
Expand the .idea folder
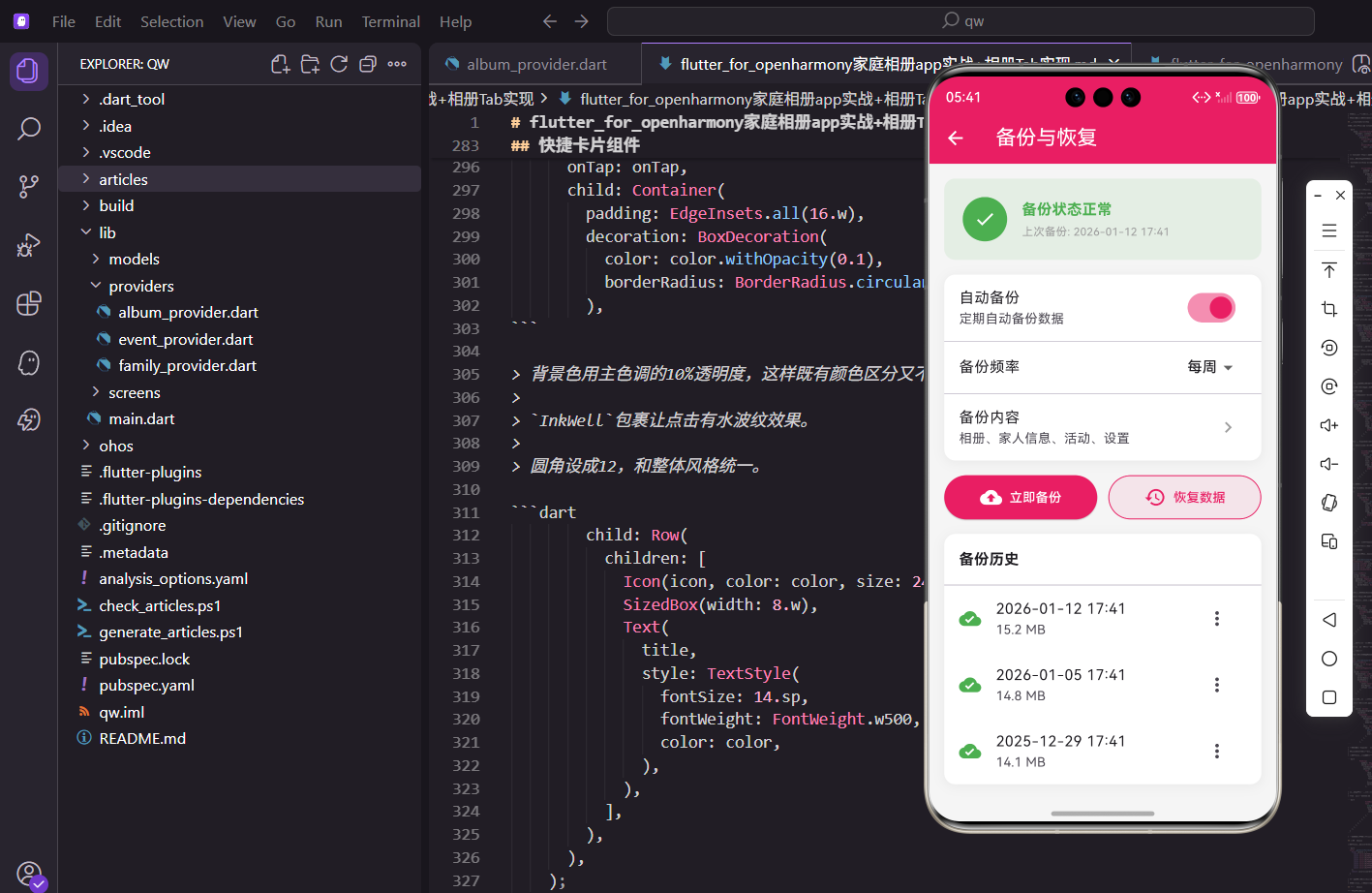(x=239, y=126)
